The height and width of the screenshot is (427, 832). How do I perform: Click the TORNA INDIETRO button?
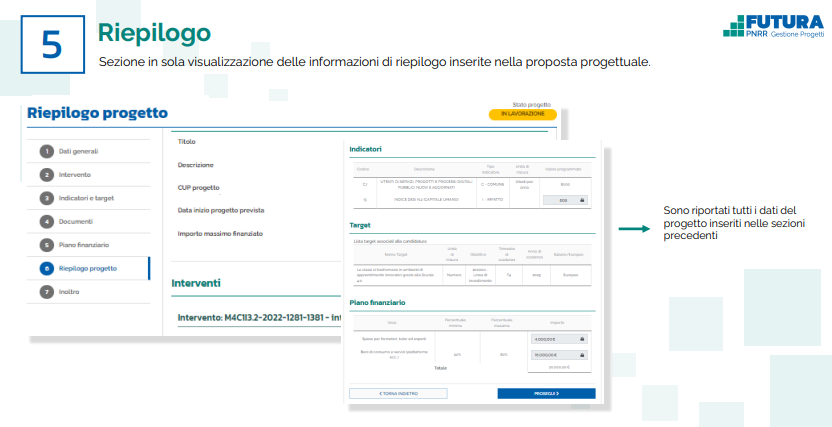[x=398, y=394]
